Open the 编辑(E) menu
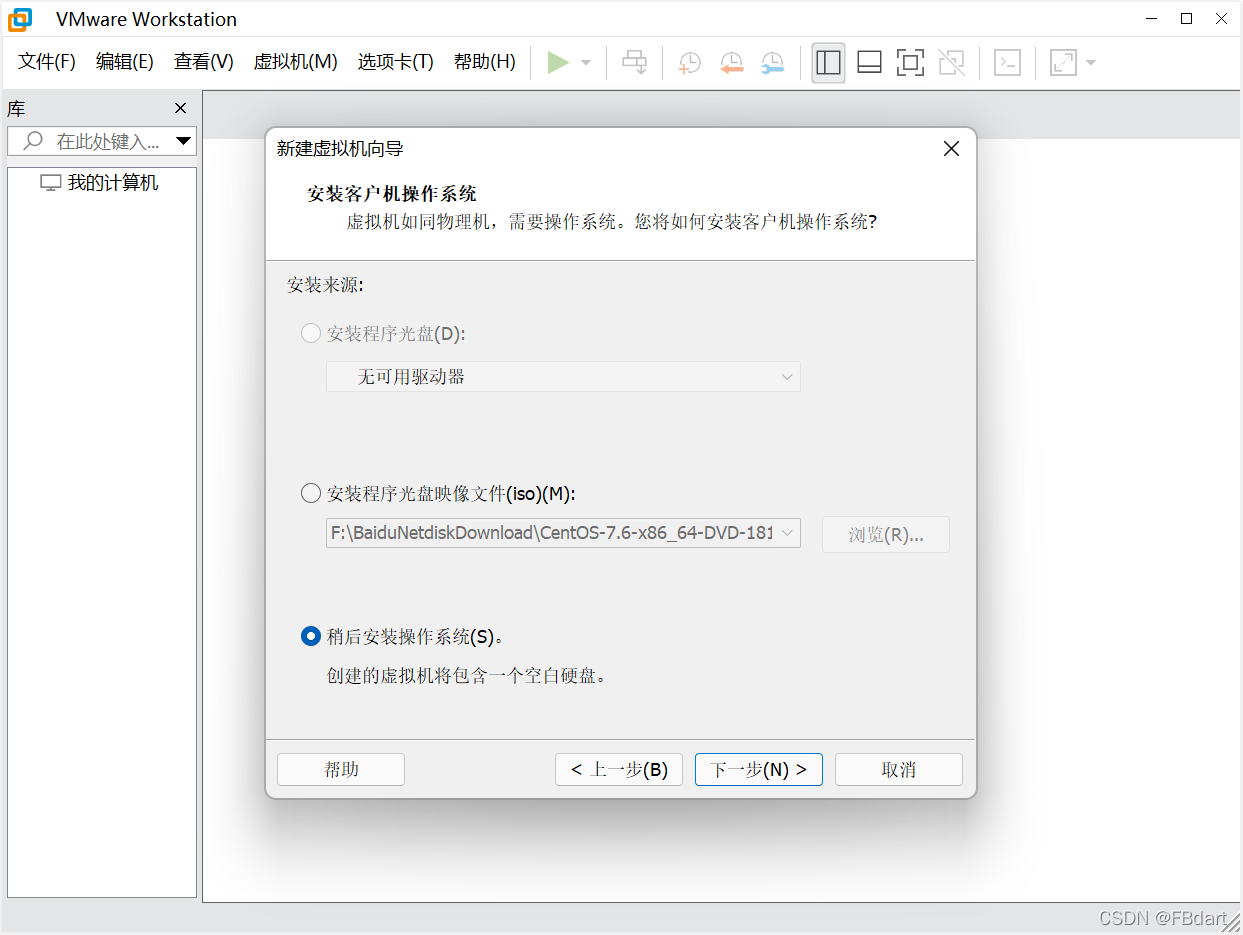The height and width of the screenshot is (935, 1243). pos(125,62)
